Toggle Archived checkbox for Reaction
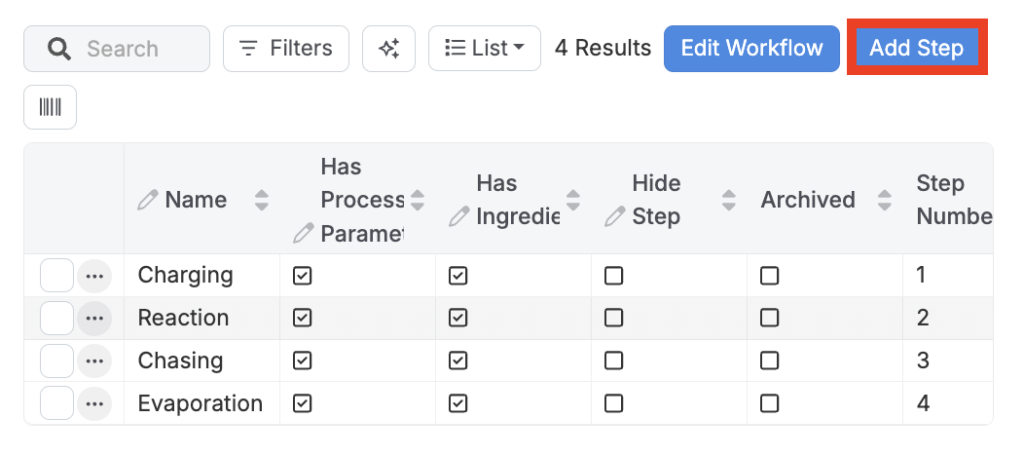The width and height of the screenshot is (1024, 456). [x=769, y=319]
